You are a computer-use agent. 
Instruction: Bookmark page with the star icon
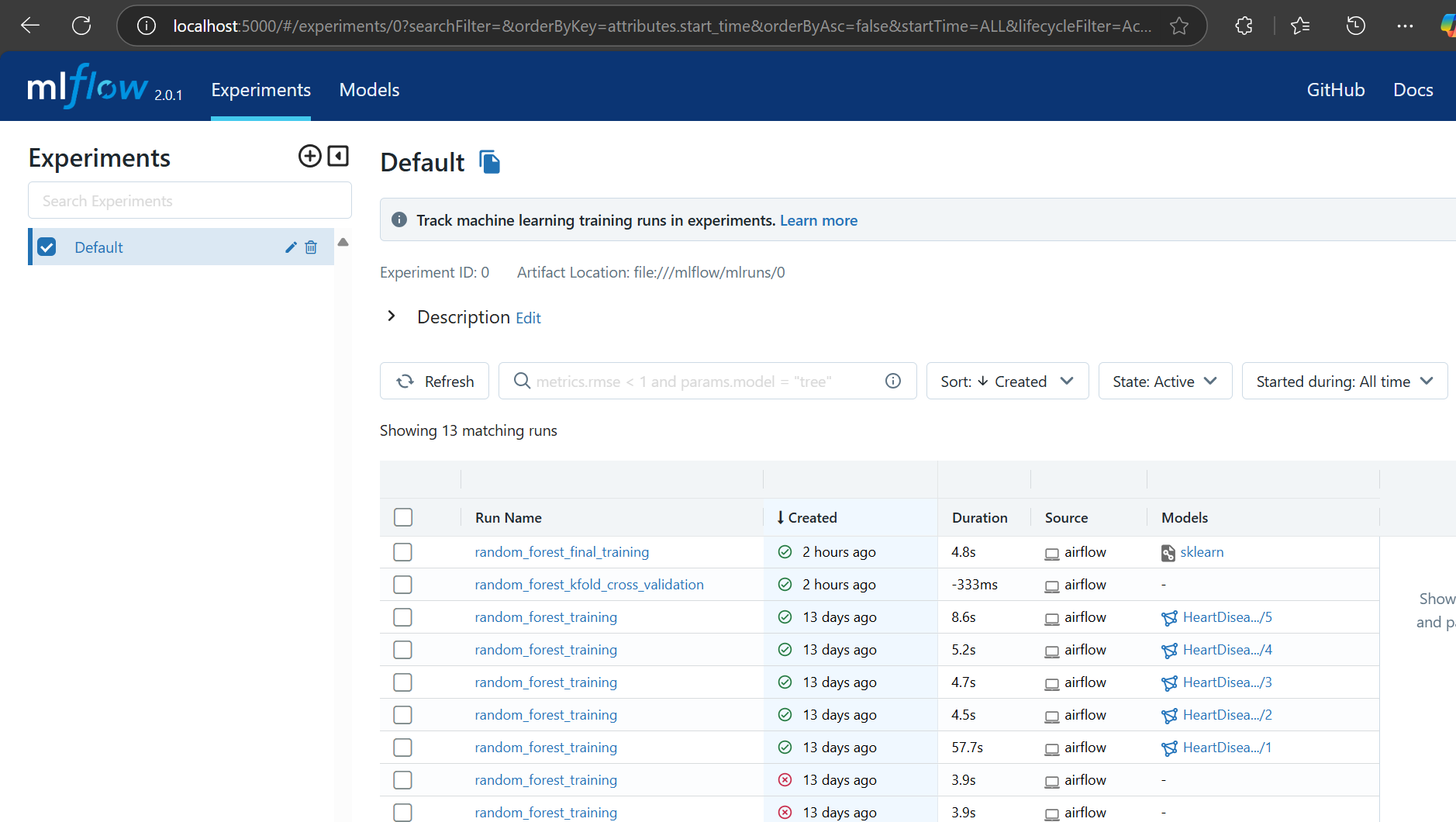tap(1179, 26)
